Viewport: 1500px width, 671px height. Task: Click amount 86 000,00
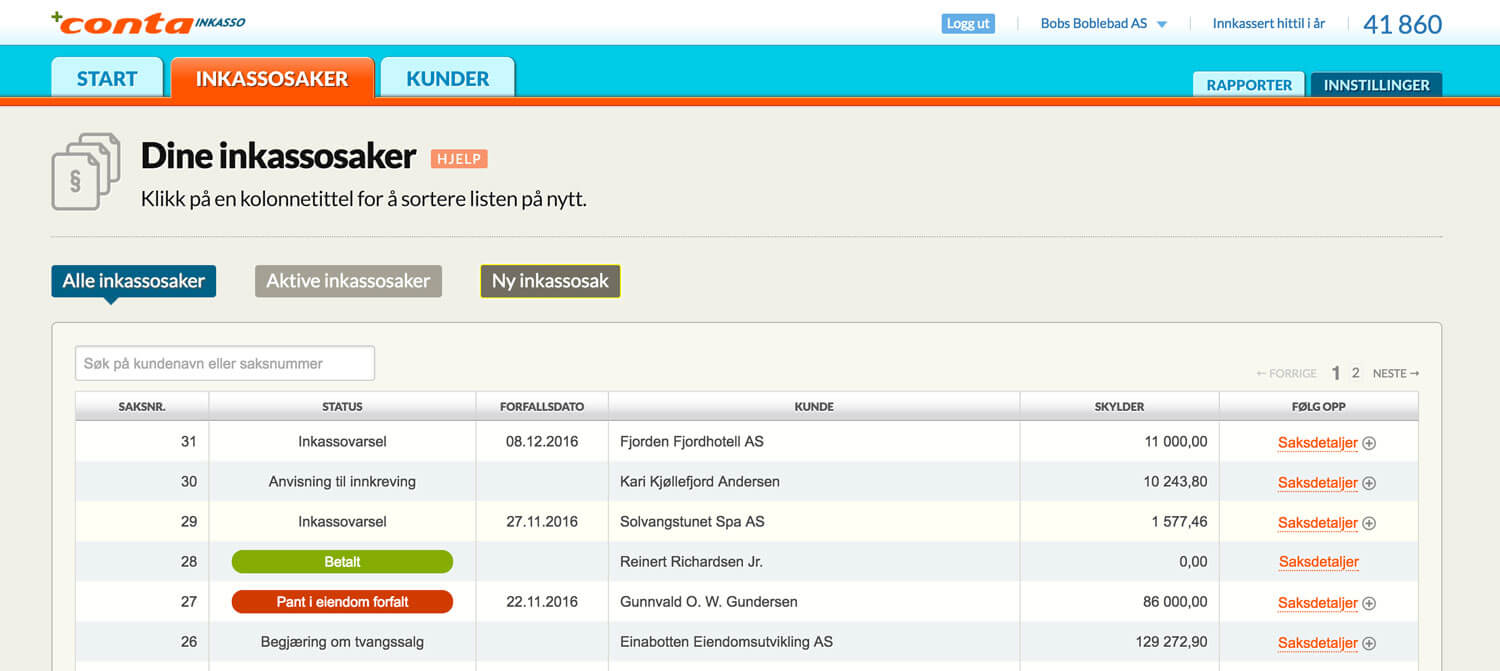point(1175,601)
